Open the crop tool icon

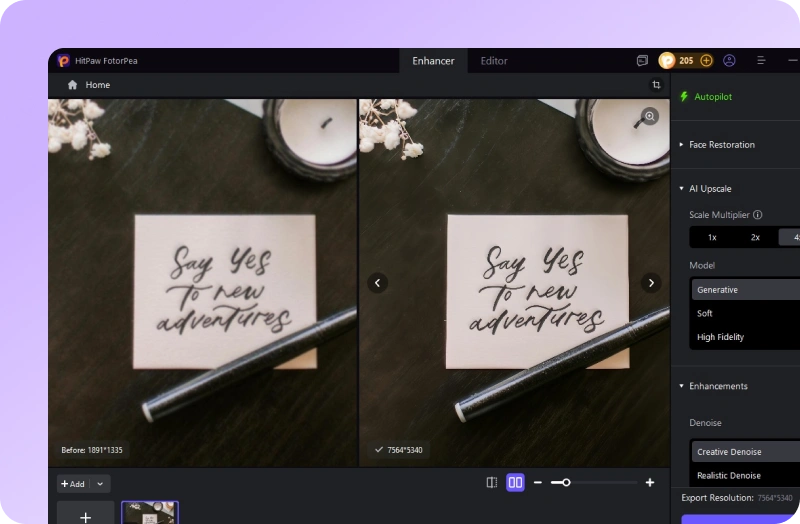656,85
